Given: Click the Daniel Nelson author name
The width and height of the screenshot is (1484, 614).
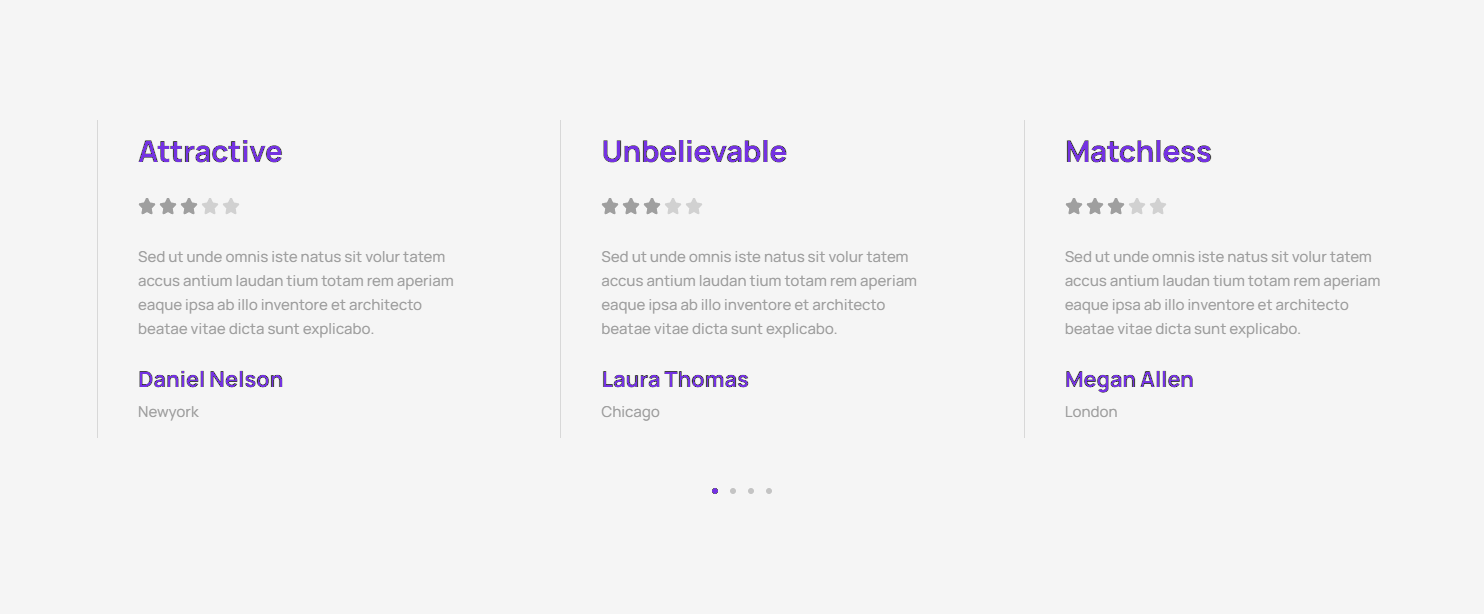Looking at the screenshot, I should pos(210,380).
